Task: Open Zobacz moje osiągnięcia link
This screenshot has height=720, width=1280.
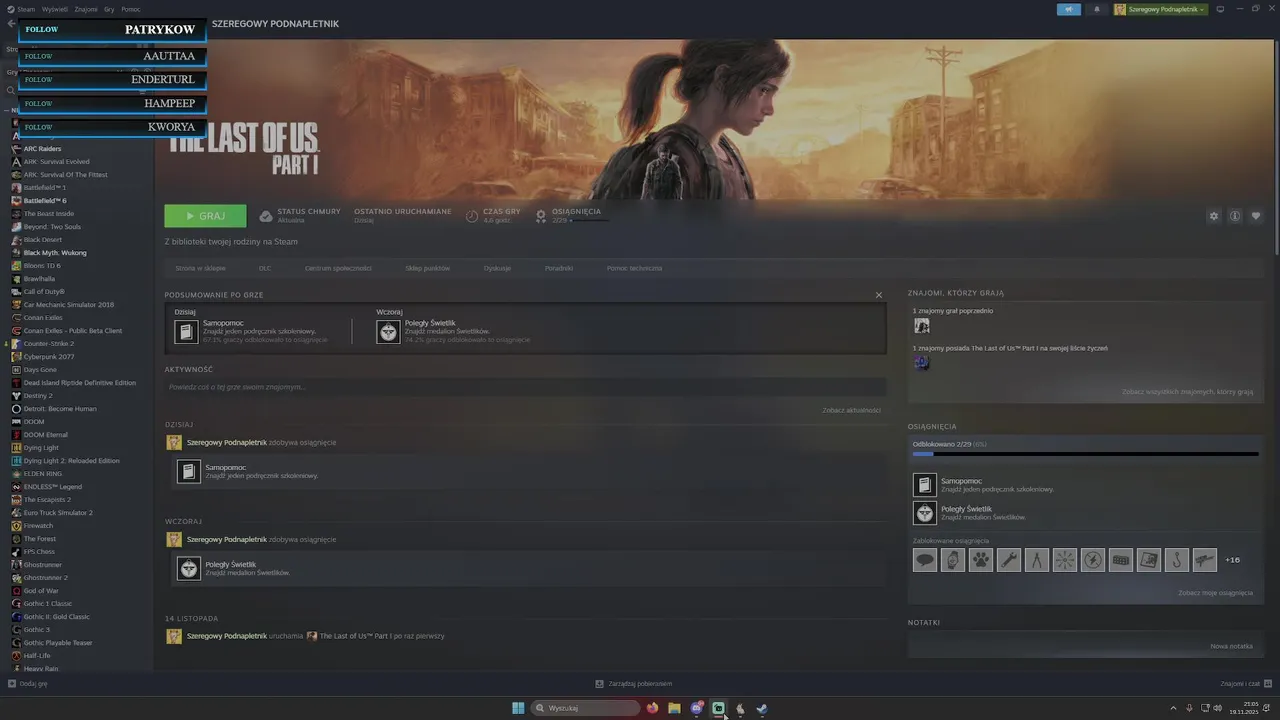Action: click(1215, 593)
